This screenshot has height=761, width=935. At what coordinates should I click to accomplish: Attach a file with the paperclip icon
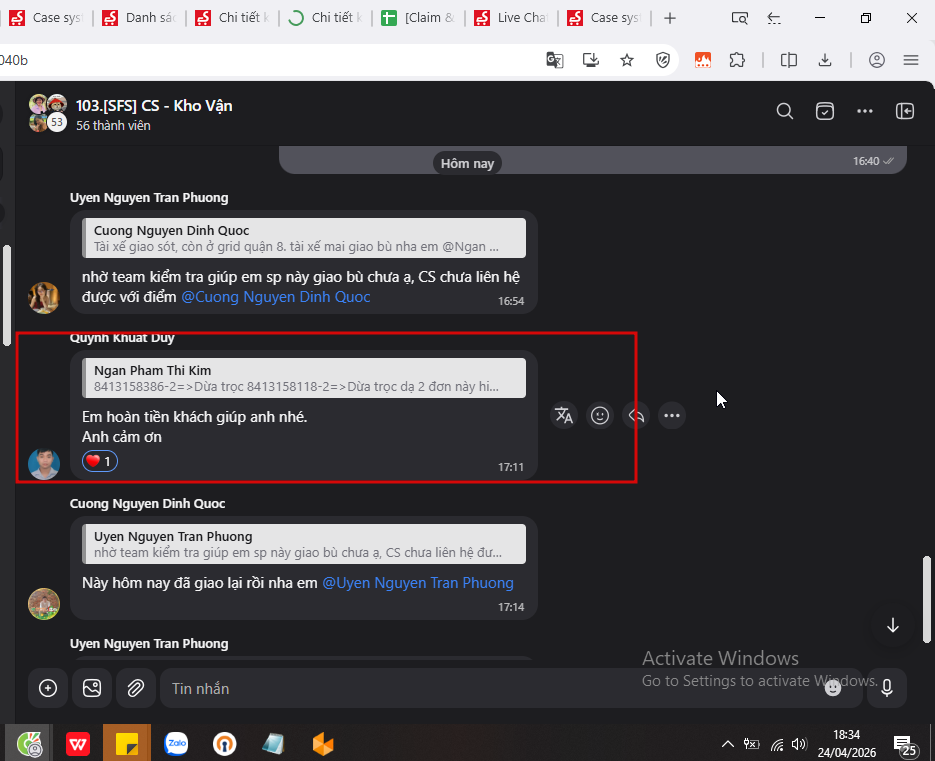point(136,688)
